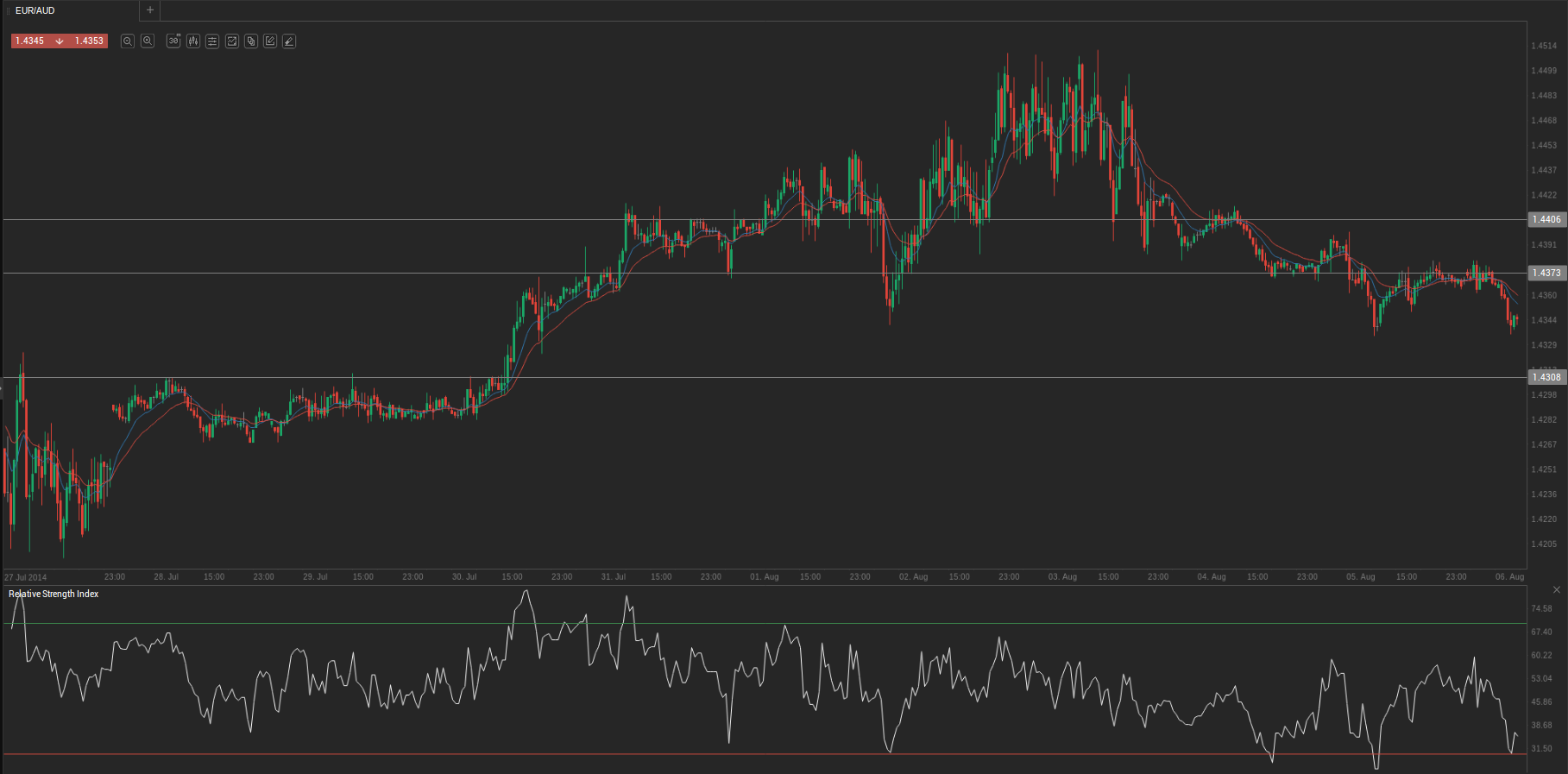Image resolution: width=1568 pixels, height=774 pixels.
Task: Click the ask price 1.4353
Action: point(89,41)
